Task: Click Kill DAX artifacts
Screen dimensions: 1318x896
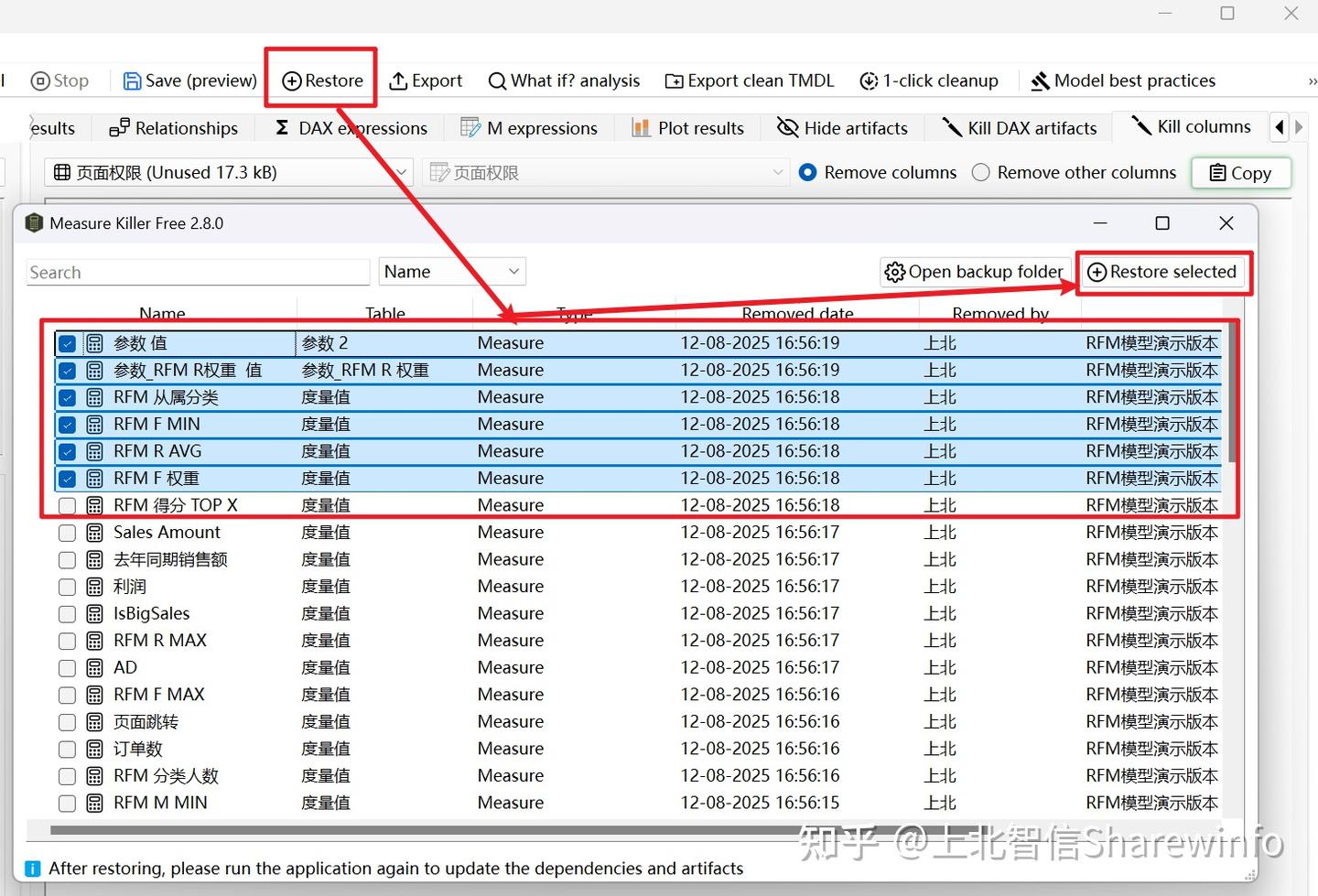Action: point(1017,127)
